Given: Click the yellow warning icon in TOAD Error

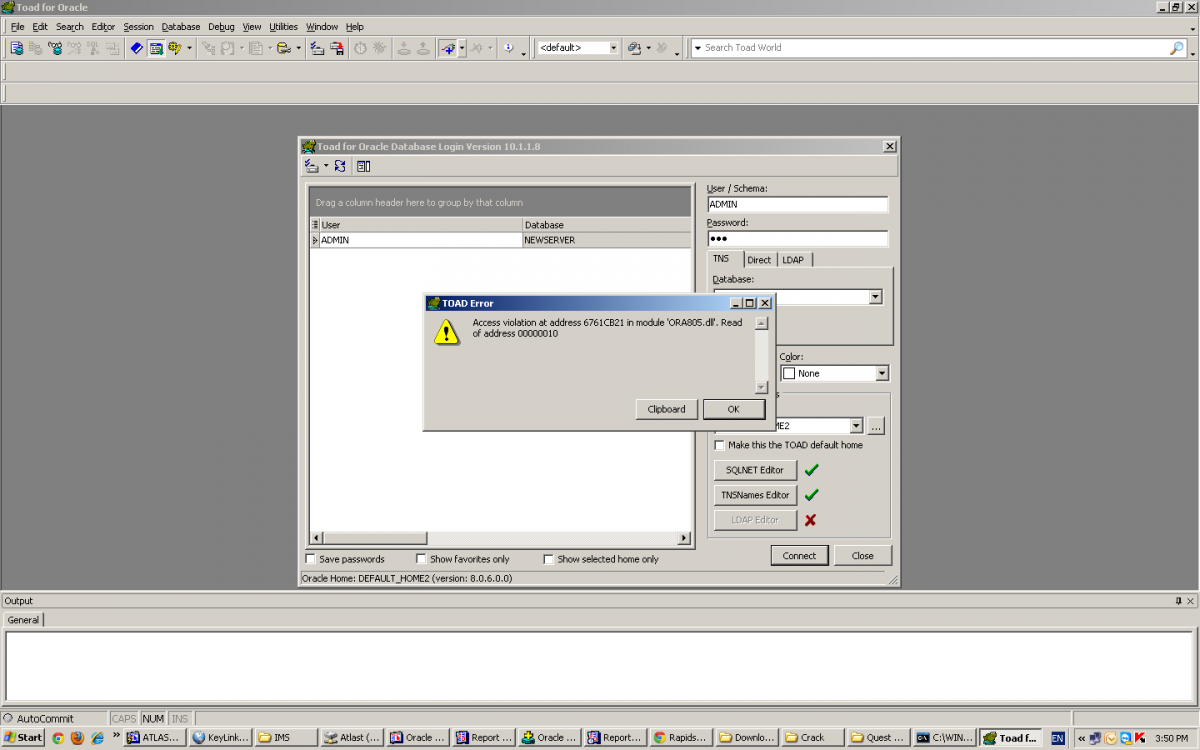Looking at the screenshot, I should 447,332.
